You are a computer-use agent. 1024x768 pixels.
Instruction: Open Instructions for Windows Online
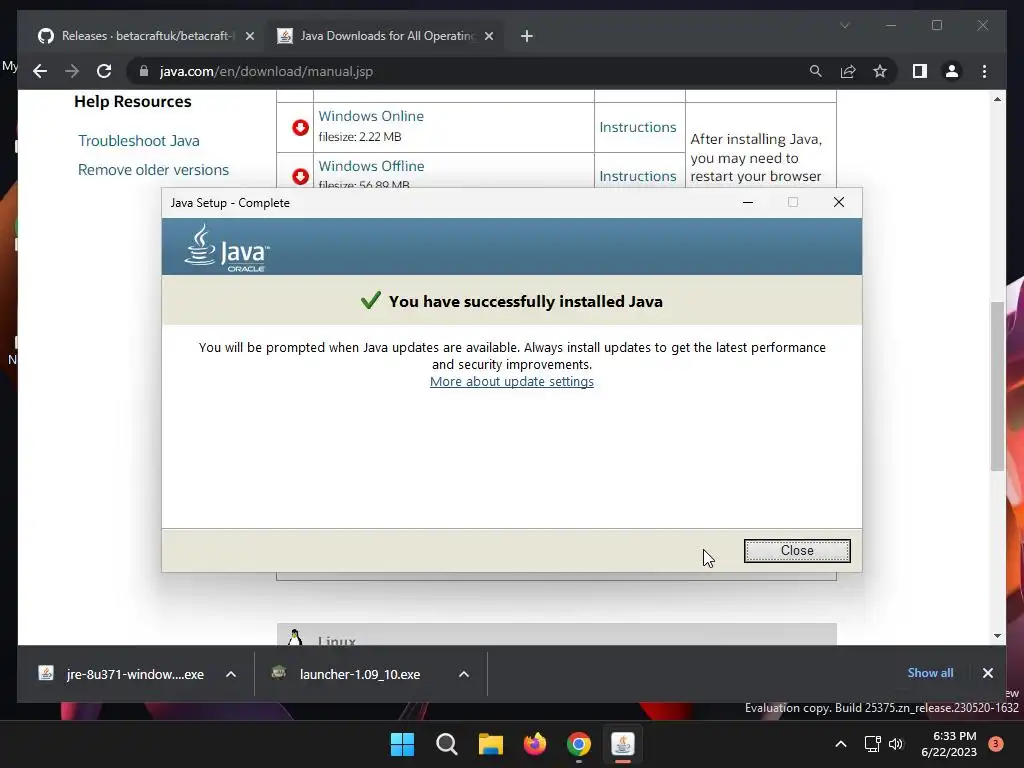[x=637, y=127]
